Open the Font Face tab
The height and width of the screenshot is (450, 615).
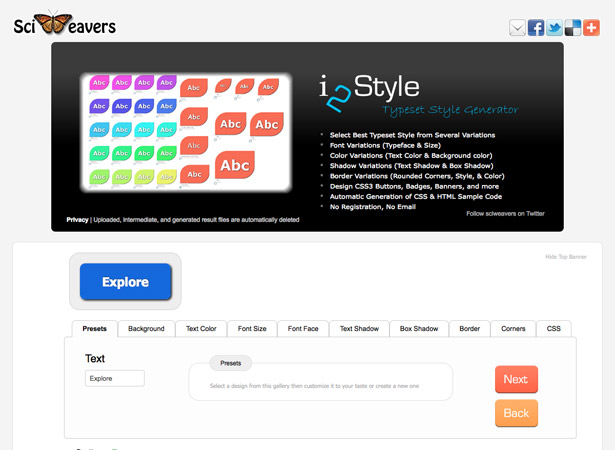coord(303,329)
